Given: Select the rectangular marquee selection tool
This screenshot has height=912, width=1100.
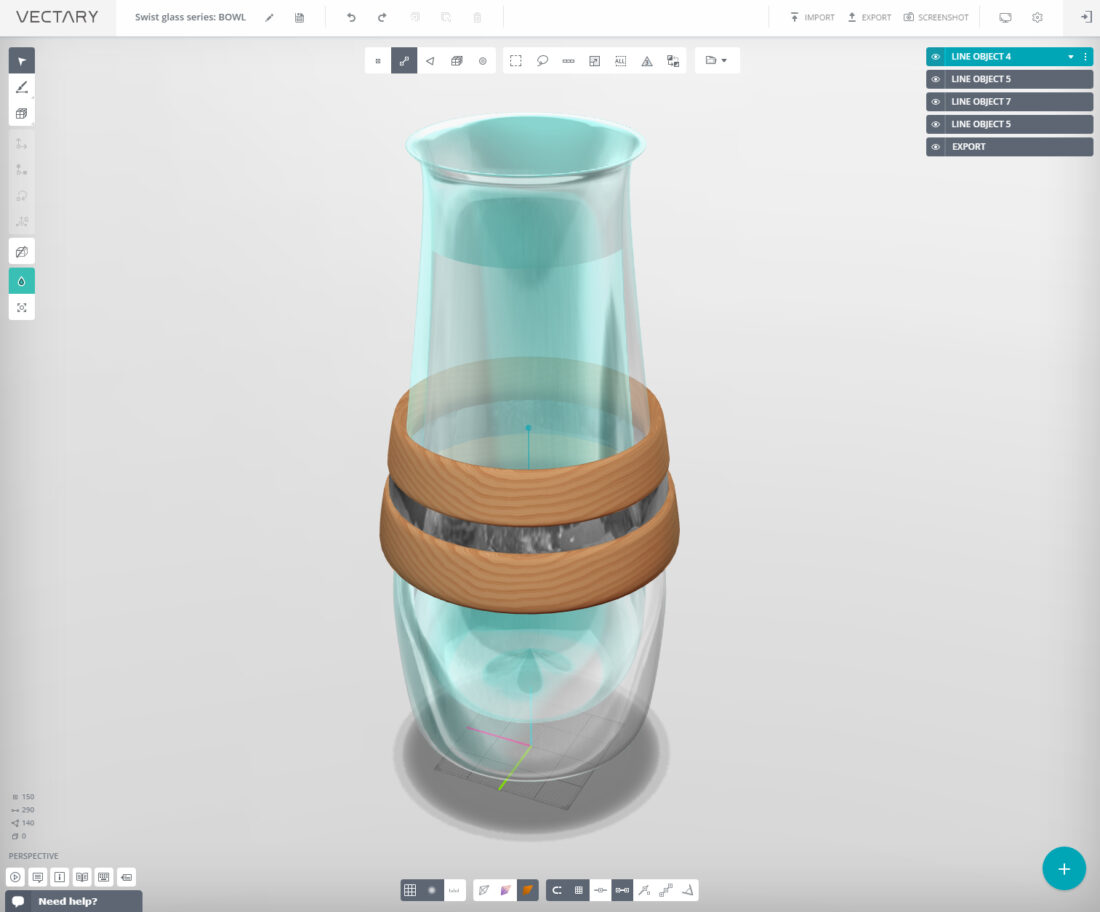Looking at the screenshot, I should pos(516,60).
